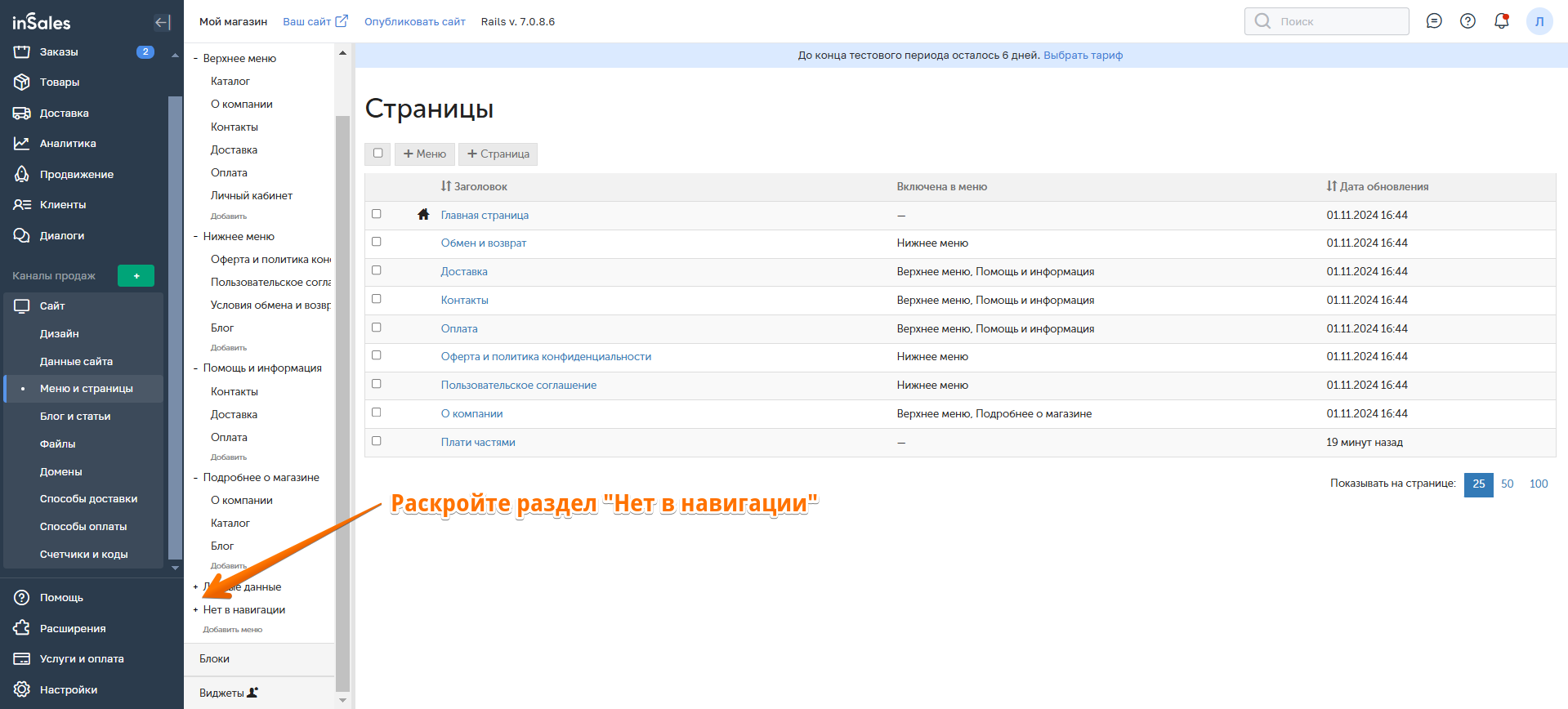Viewport: 1568px width, 709px height.
Task: Open the user profile avatar
Action: [x=1539, y=21]
